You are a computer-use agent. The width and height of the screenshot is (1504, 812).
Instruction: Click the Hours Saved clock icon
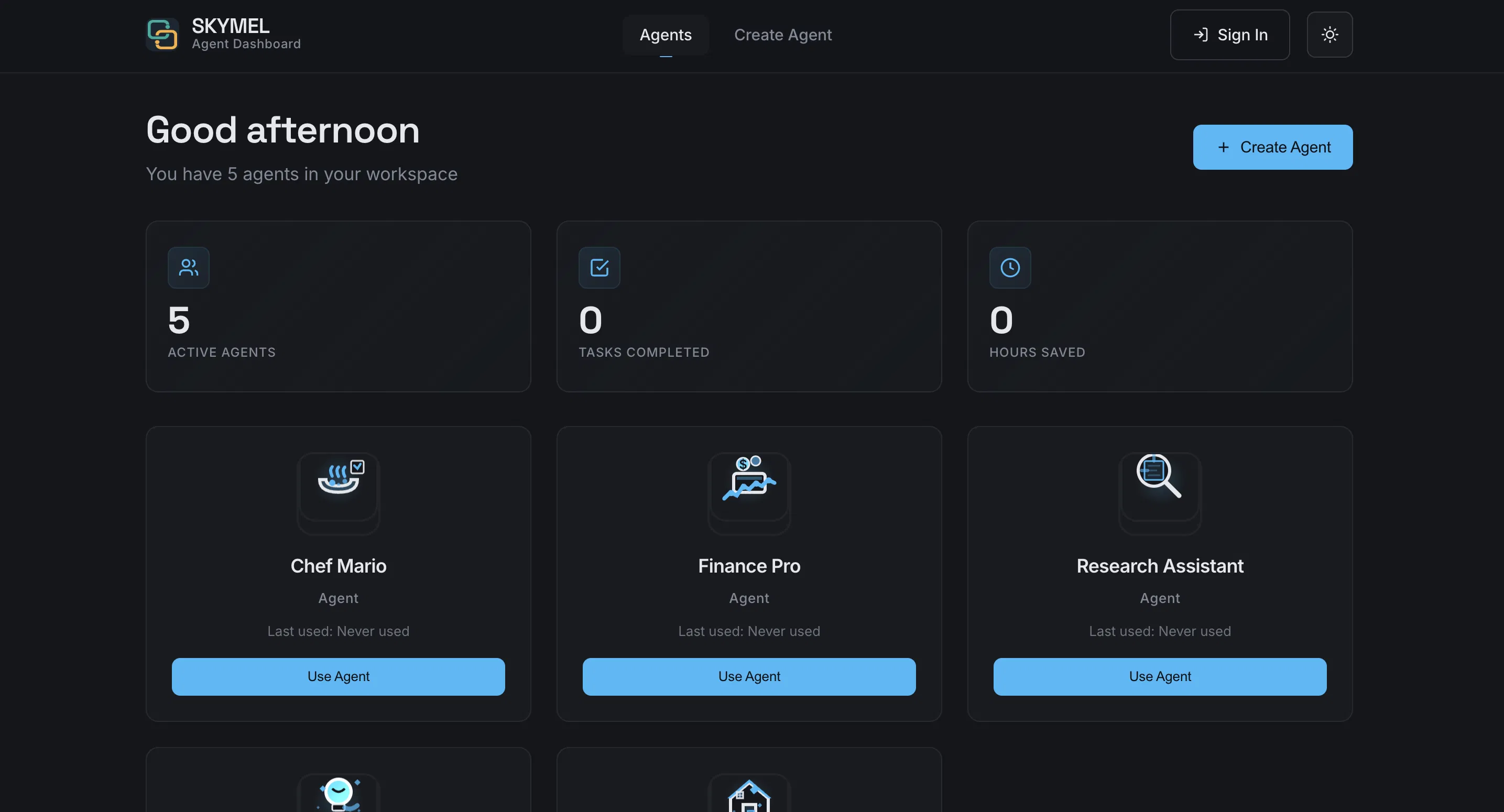coord(1010,267)
